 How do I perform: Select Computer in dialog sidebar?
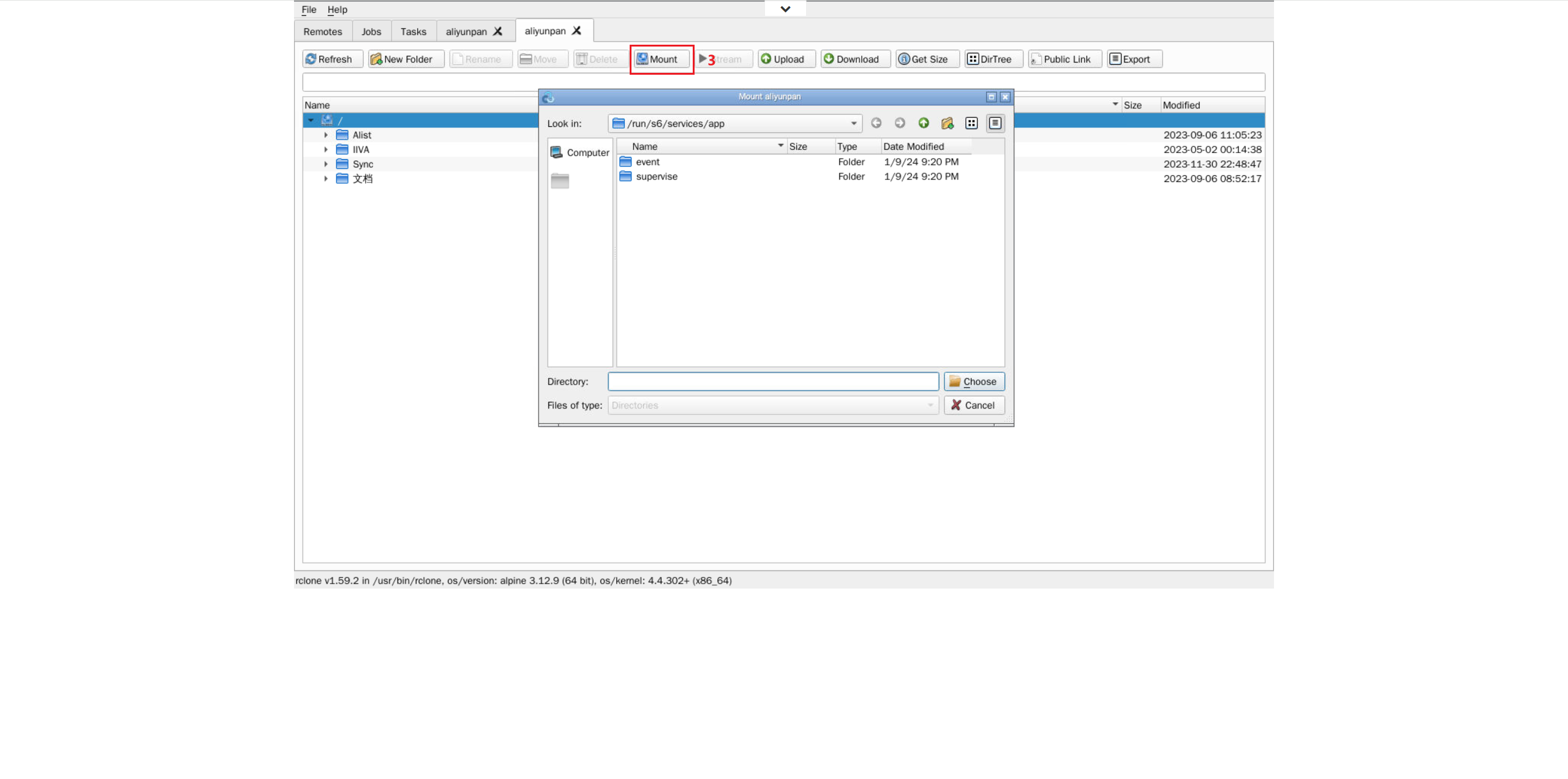(x=580, y=152)
